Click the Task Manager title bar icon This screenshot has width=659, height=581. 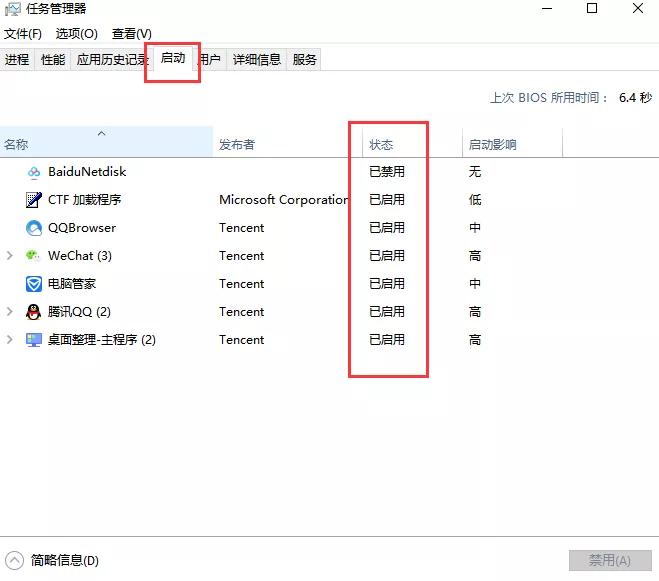pos(13,9)
